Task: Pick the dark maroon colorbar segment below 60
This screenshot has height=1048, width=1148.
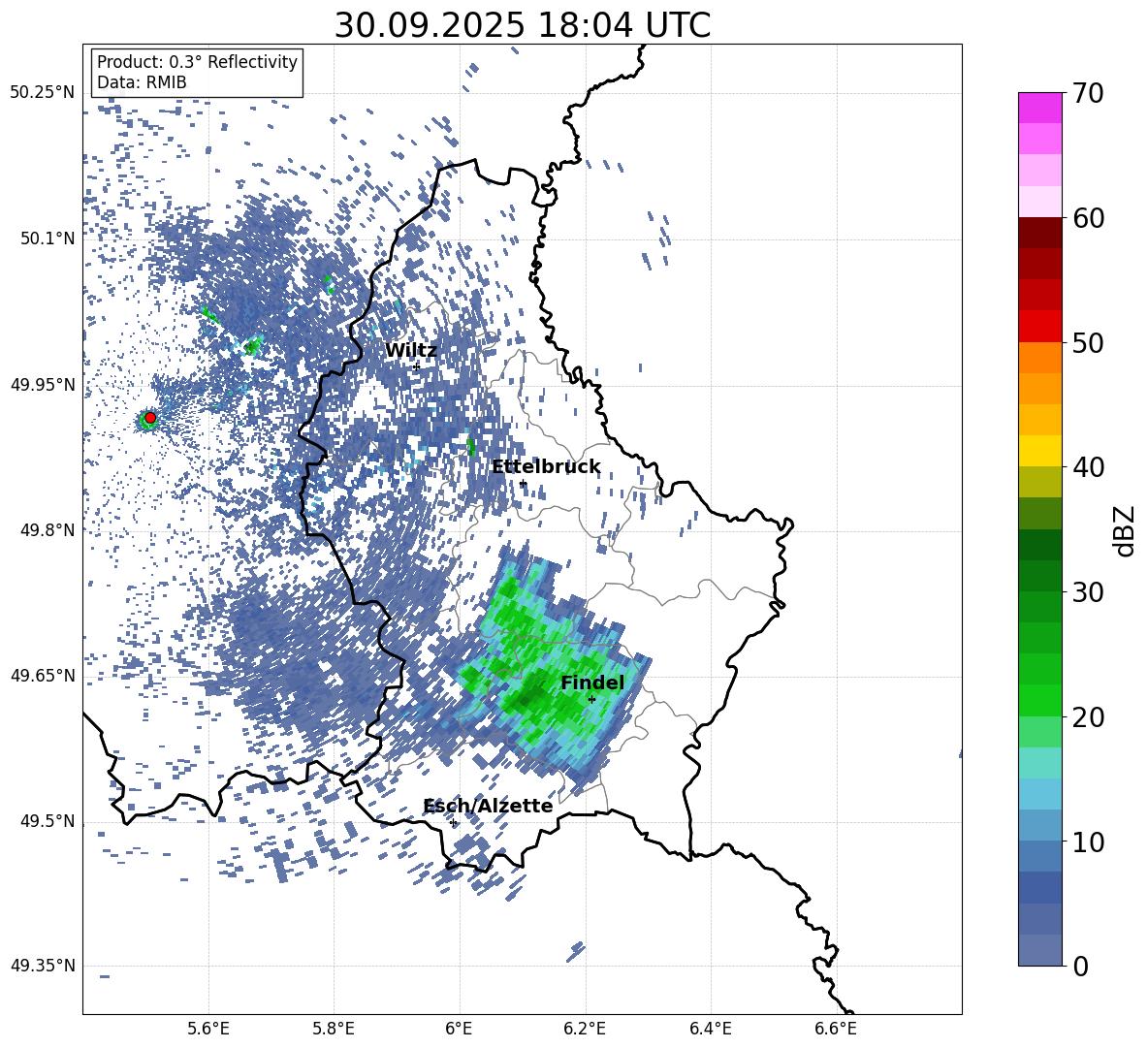Action: (1039, 234)
